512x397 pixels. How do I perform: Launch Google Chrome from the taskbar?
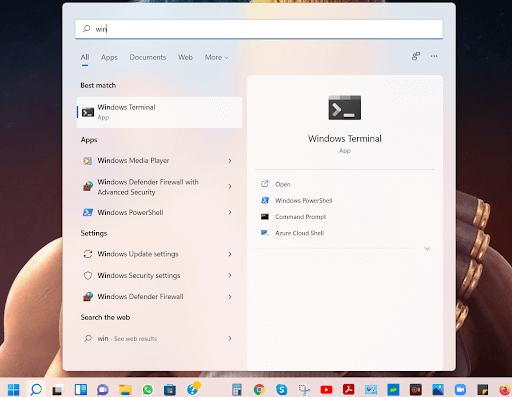point(259,389)
